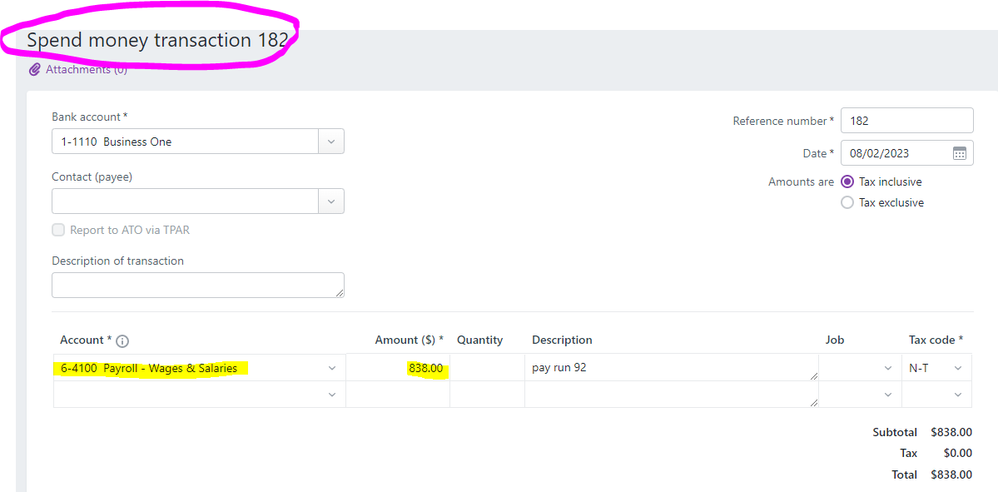Viewport: 998px width, 492px height.
Task: Open the Attachments link
Action: tap(86, 70)
